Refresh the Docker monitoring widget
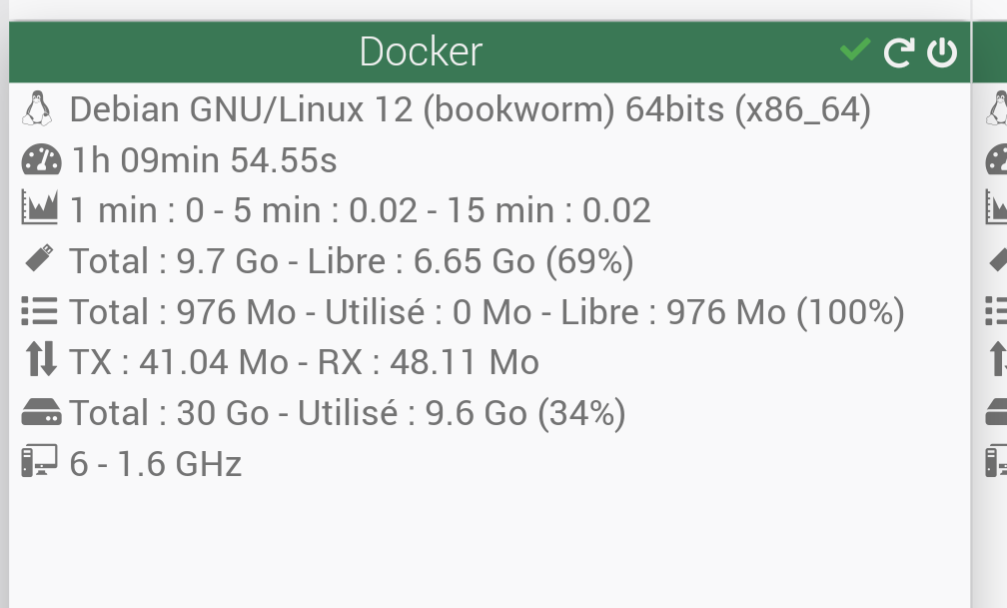 click(x=898, y=52)
